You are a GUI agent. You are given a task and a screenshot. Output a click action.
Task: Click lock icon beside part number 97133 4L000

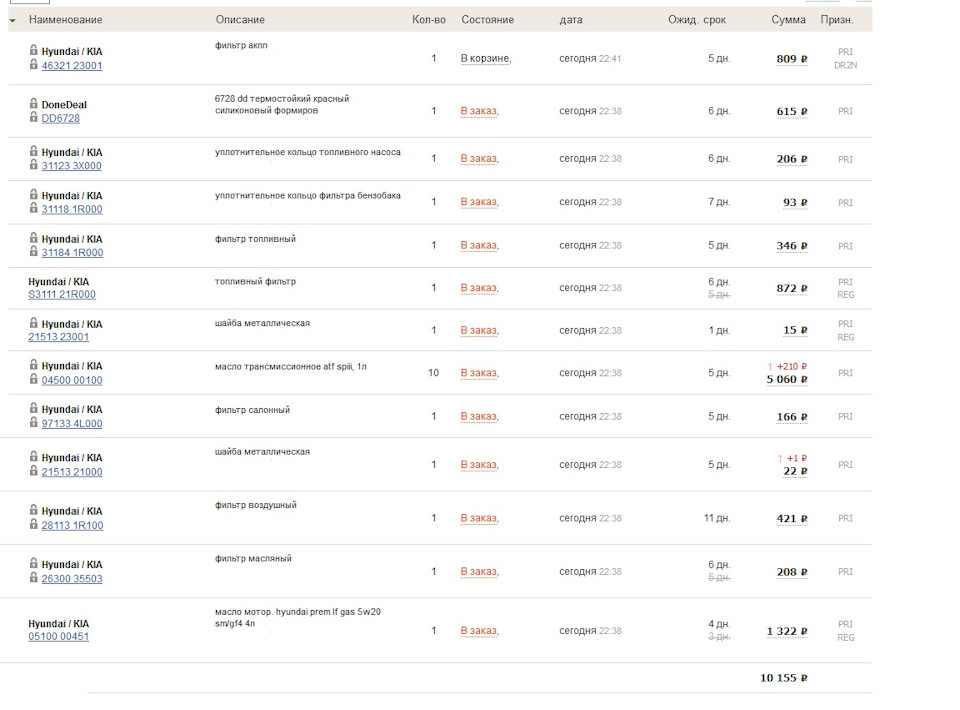click(x=34, y=422)
